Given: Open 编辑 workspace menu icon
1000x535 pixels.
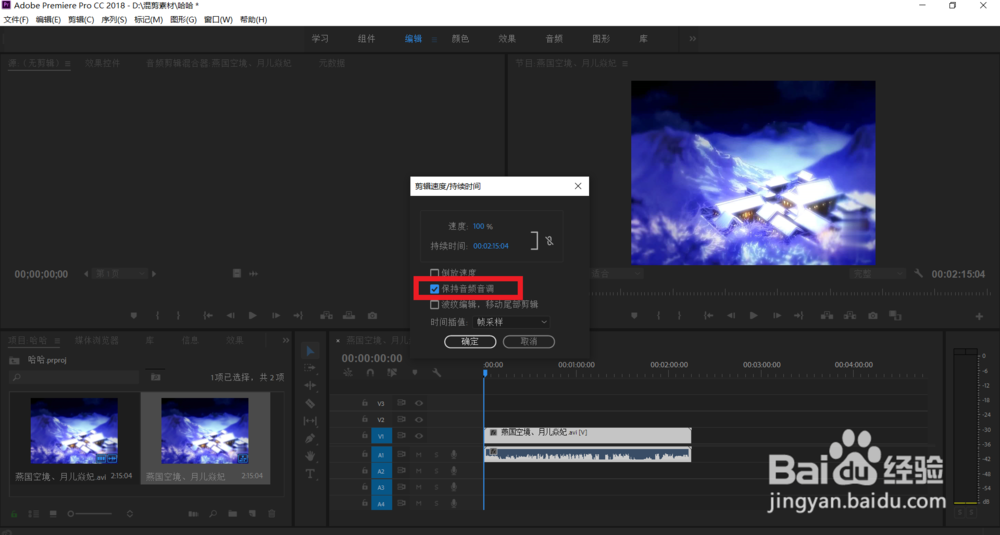Looking at the screenshot, I should pyautogui.click(x=434, y=39).
